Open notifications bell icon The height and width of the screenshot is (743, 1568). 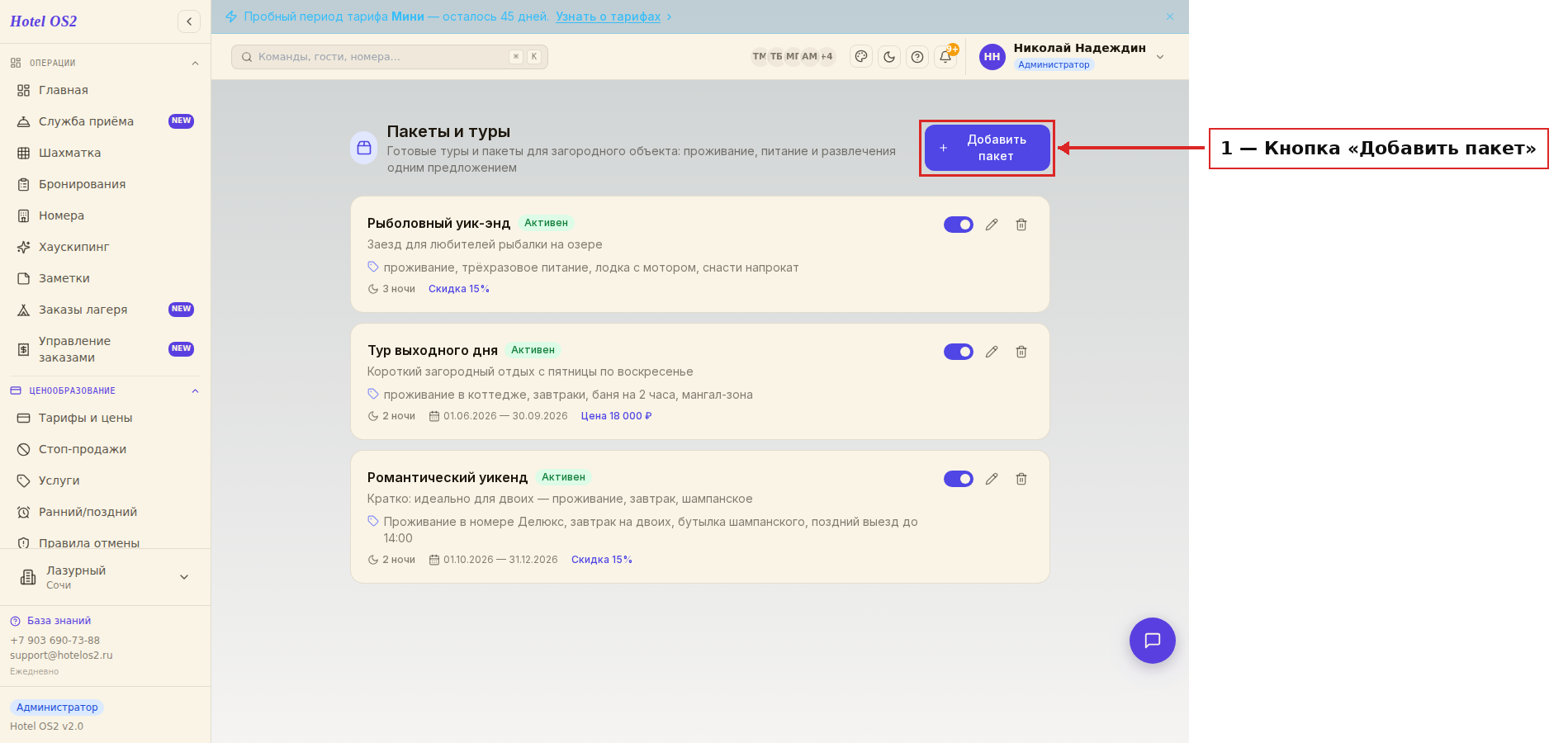(945, 57)
